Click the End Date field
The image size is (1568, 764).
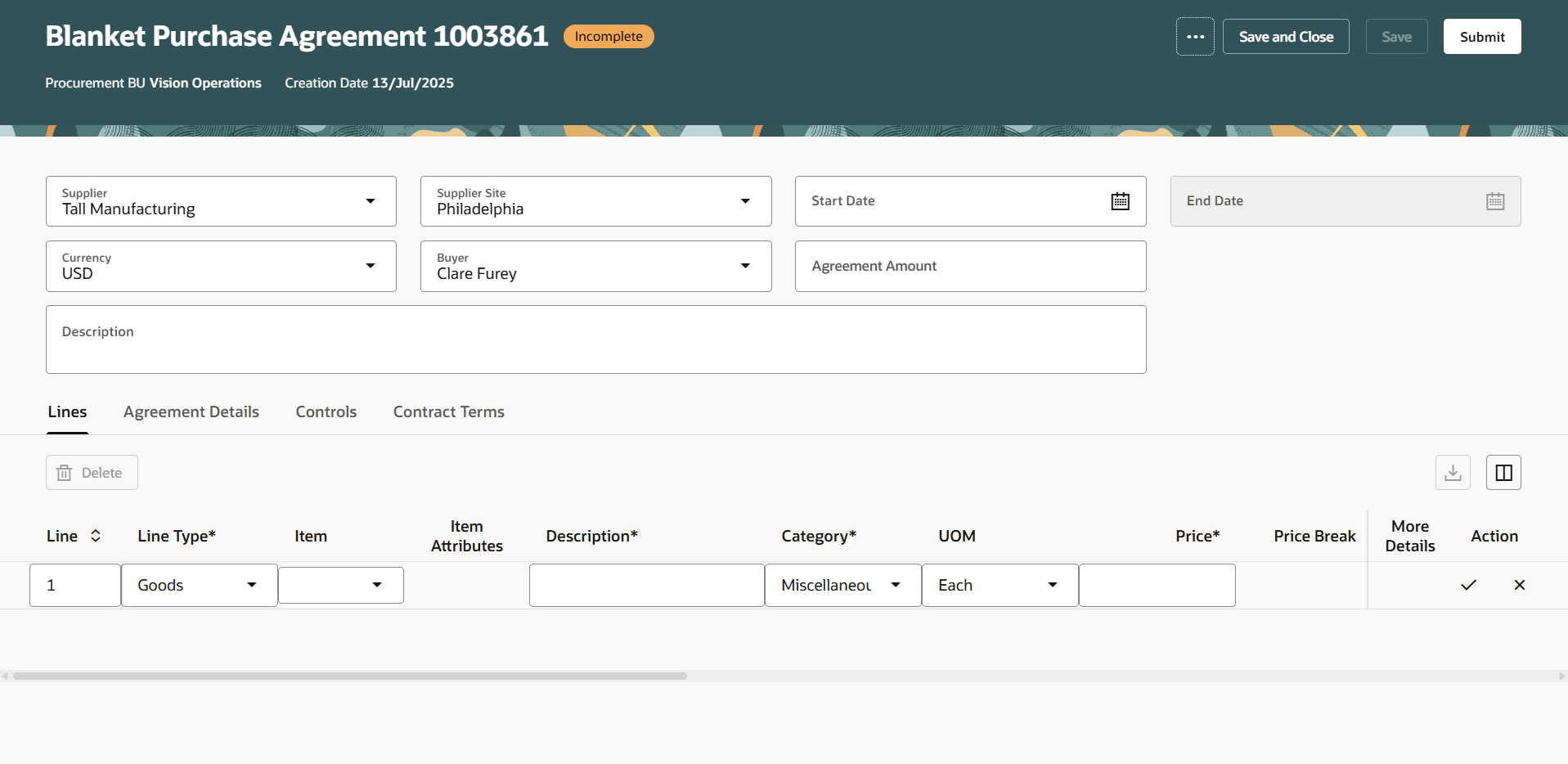(x=1346, y=201)
